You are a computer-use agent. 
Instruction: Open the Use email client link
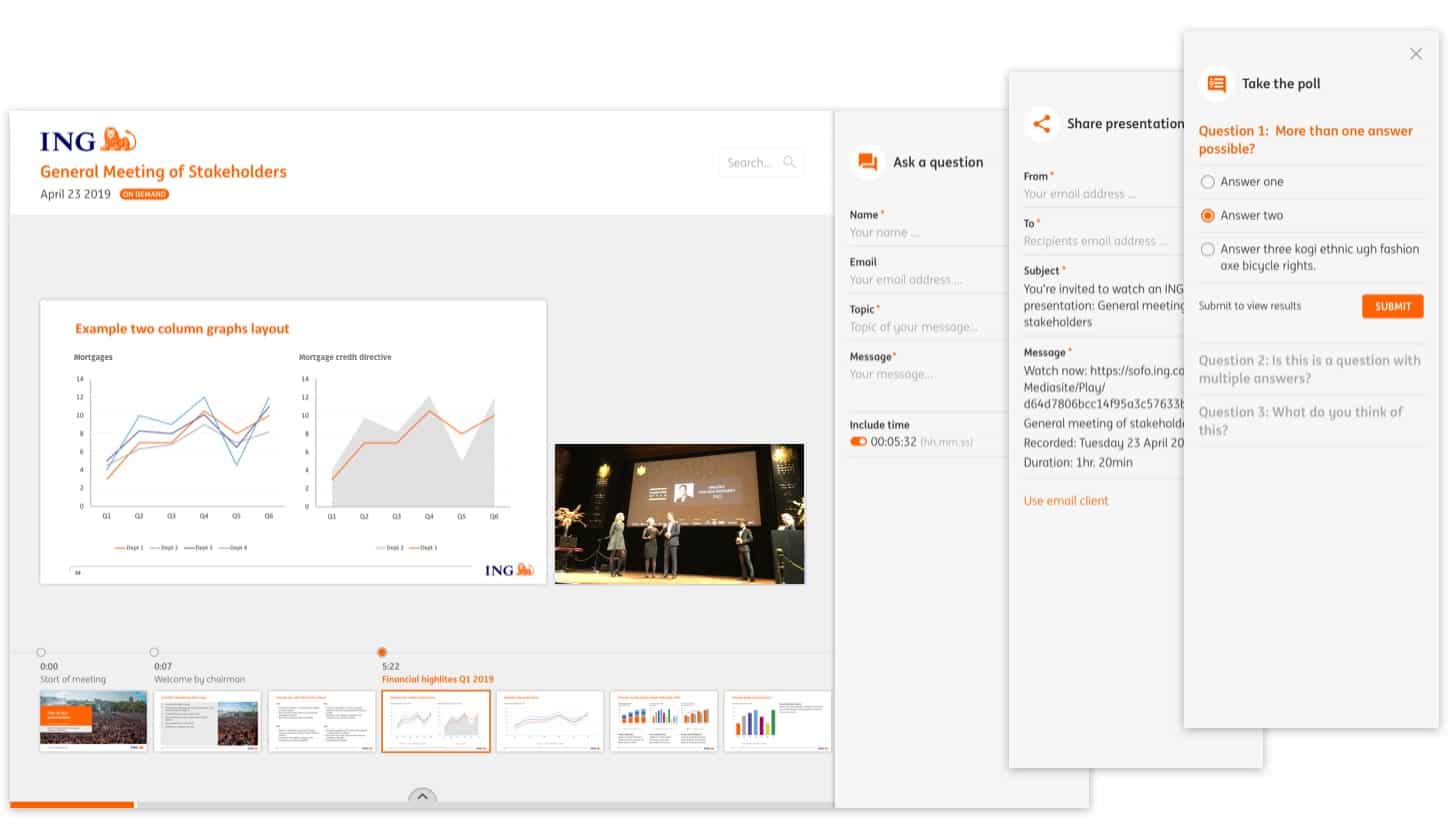pyautogui.click(x=1065, y=501)
